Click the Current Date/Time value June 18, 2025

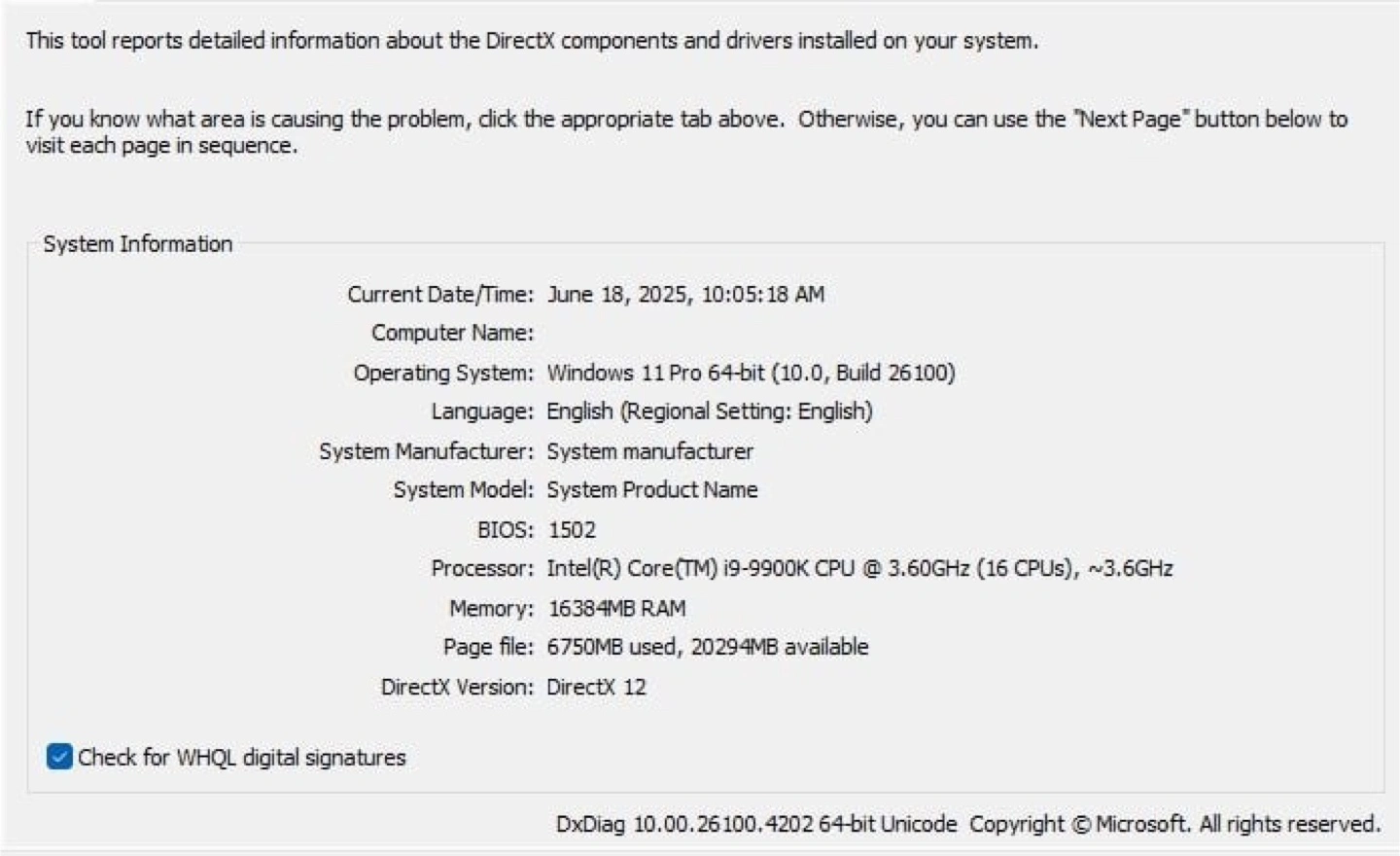(x=685, y=295)
